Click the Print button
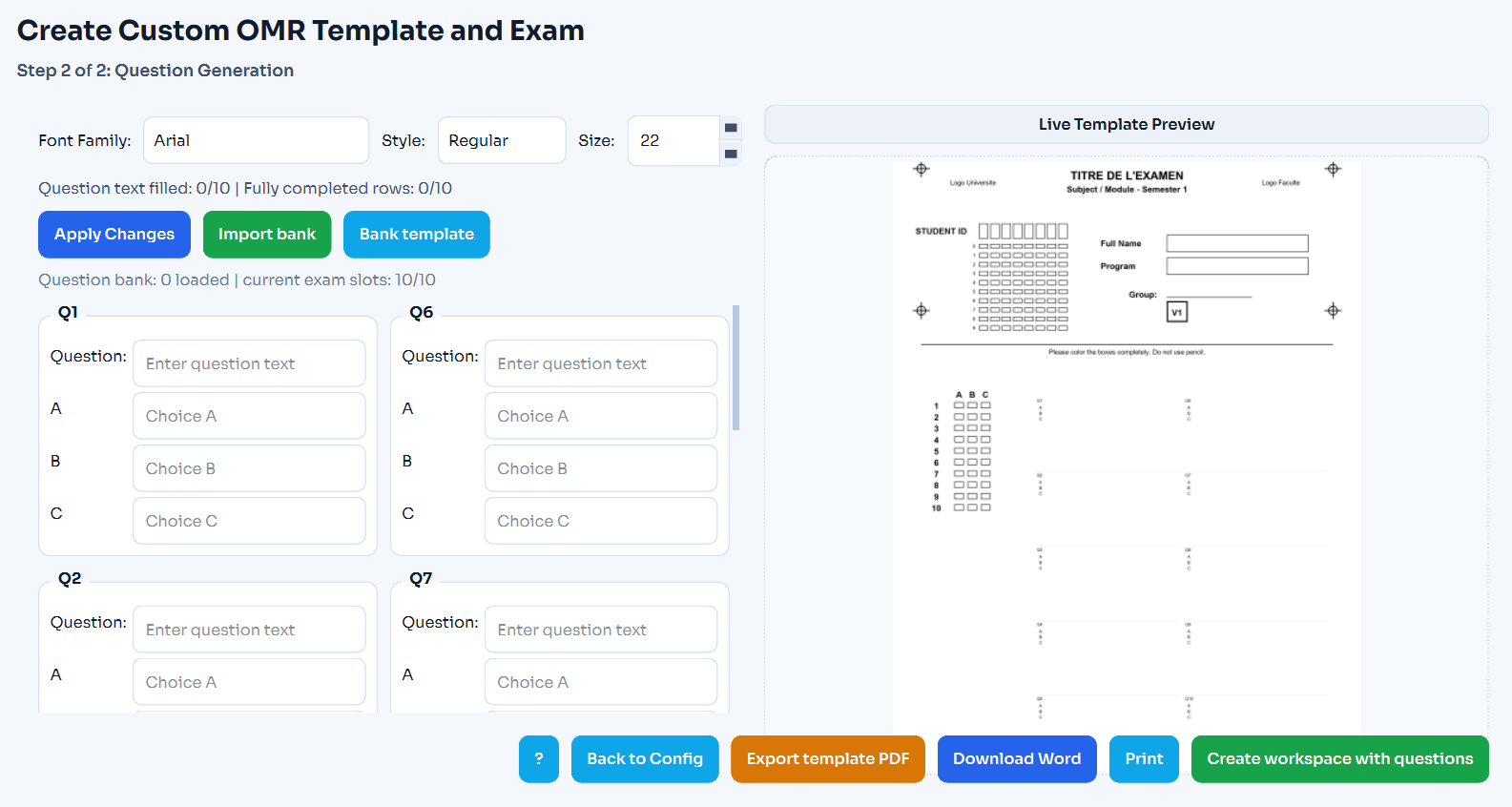Viewport: 1512px width, 807px height. (1144, 758)
